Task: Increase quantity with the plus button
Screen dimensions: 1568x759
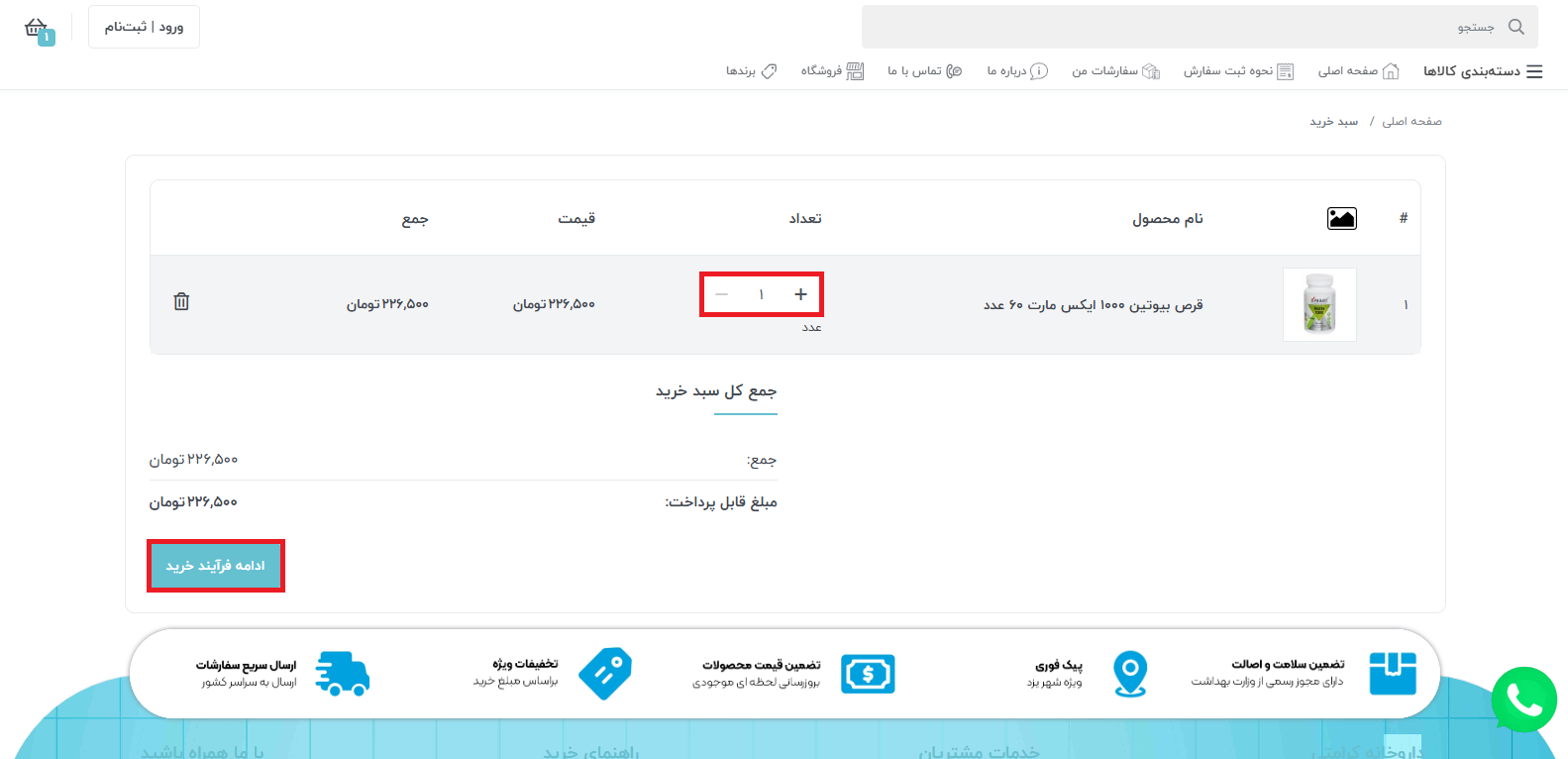Action: tap(800, 294)
